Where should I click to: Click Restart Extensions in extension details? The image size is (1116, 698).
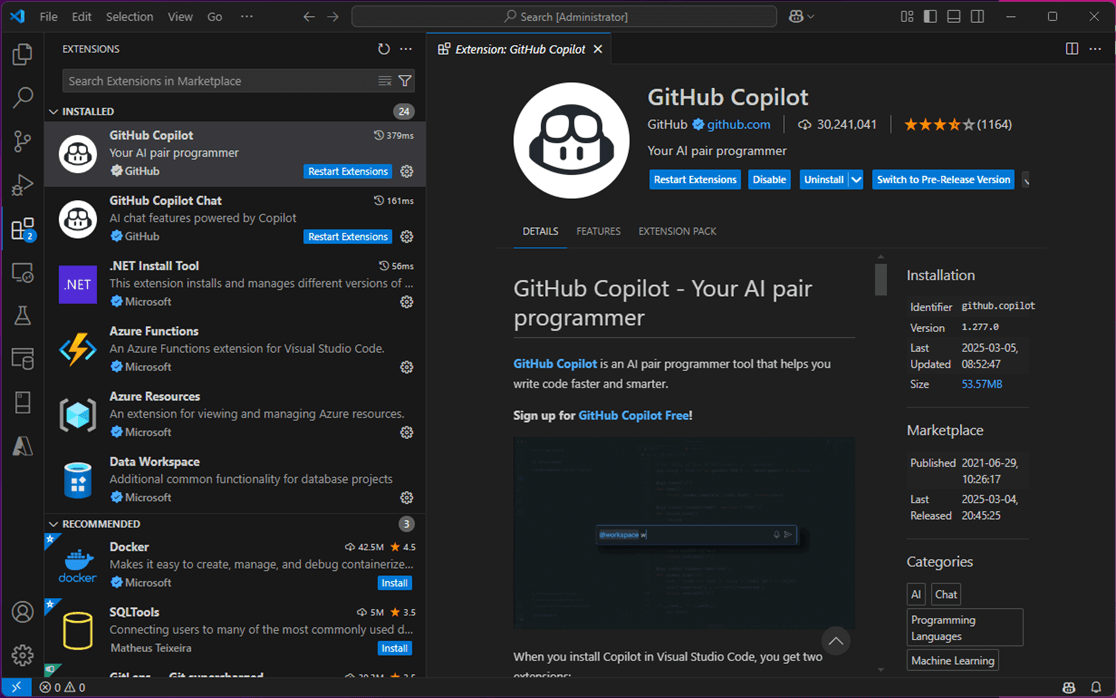tap(695, 180)
